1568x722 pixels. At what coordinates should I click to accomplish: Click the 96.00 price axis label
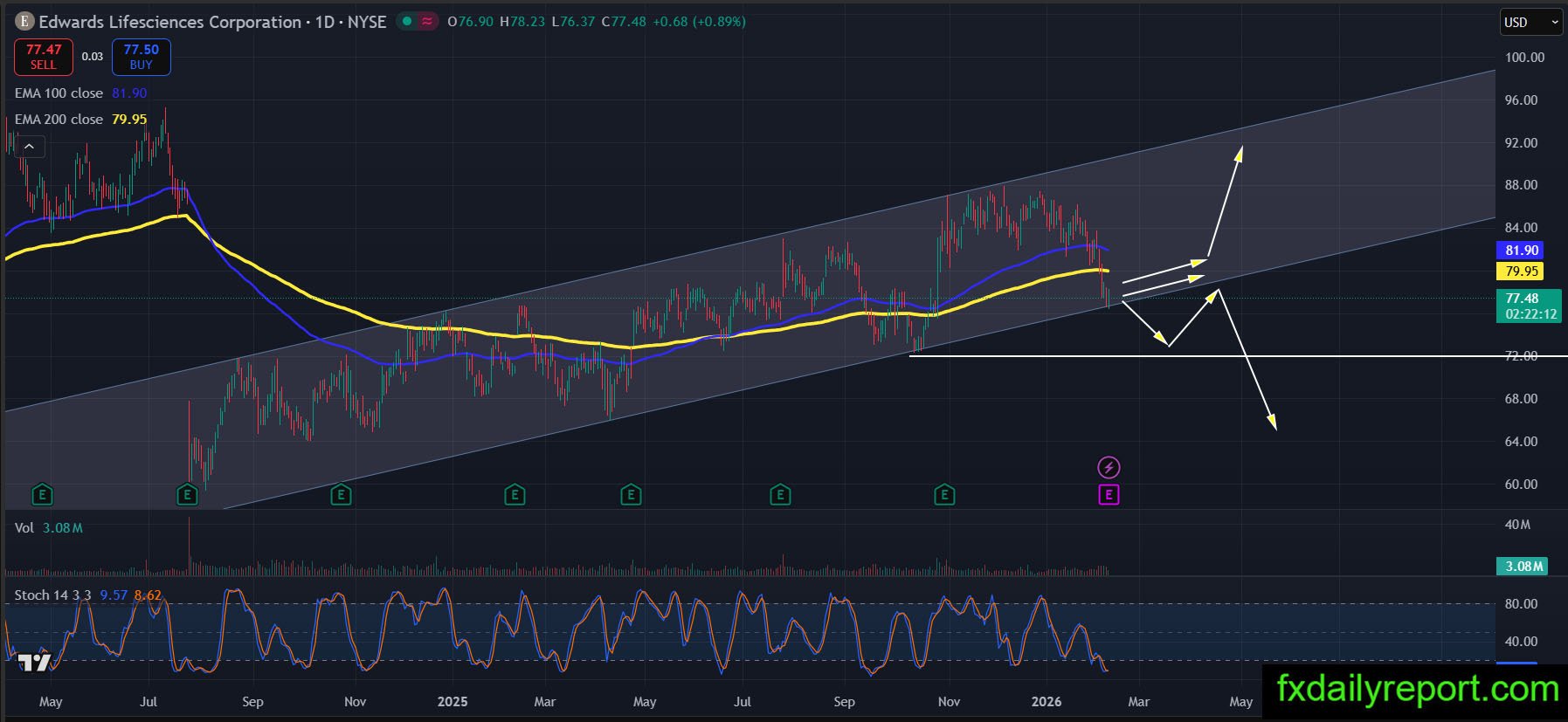point(1522,100)
